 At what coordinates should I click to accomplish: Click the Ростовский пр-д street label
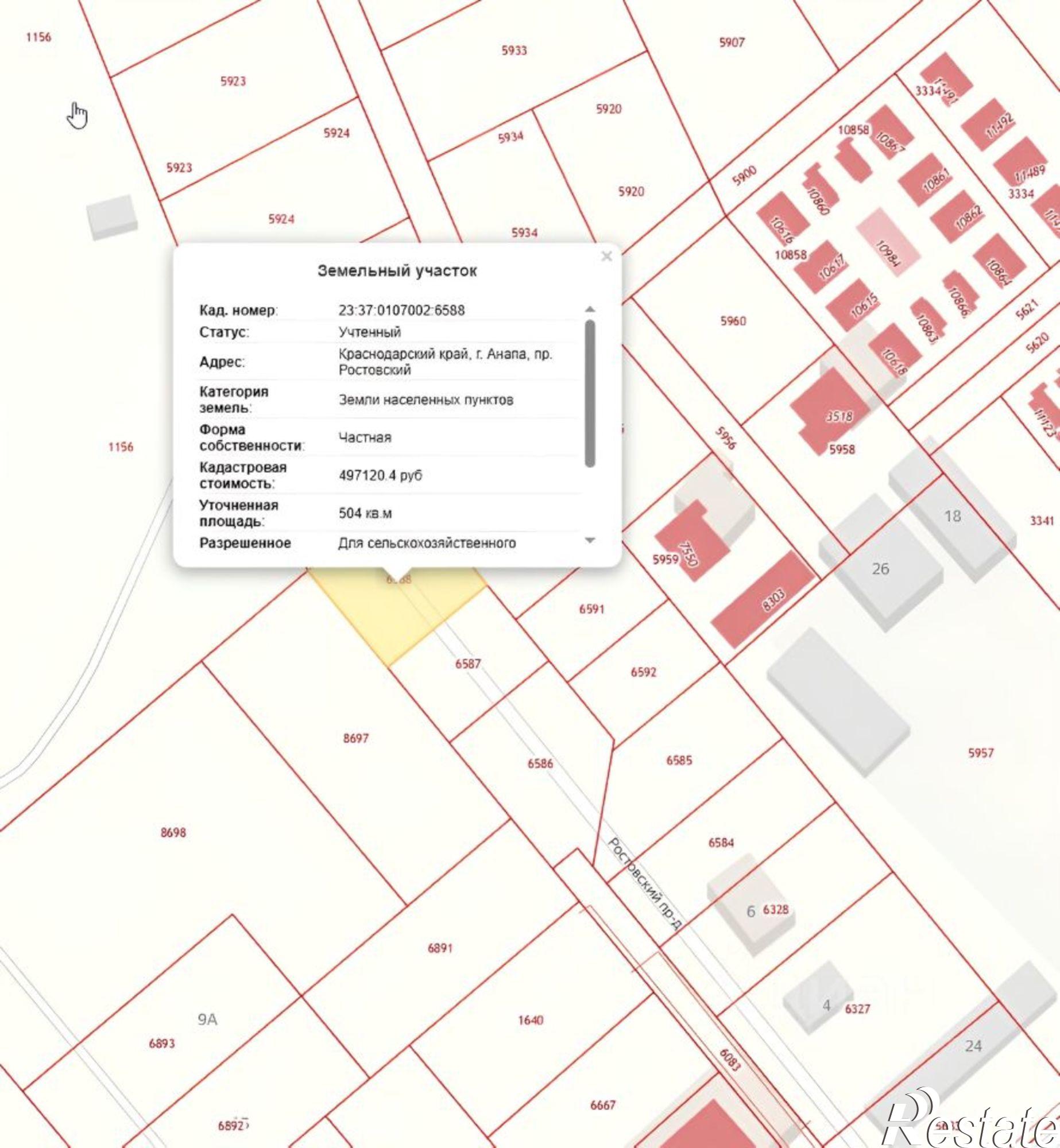[x=645, y=888]
